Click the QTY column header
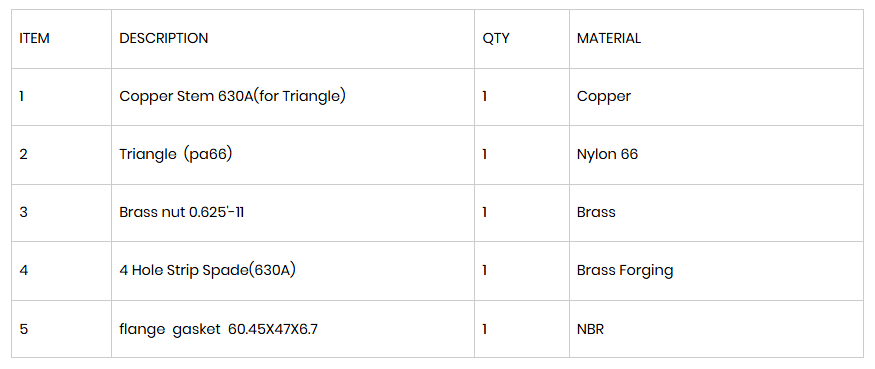Viewport: 875px width, 369px height. [522, 39]
